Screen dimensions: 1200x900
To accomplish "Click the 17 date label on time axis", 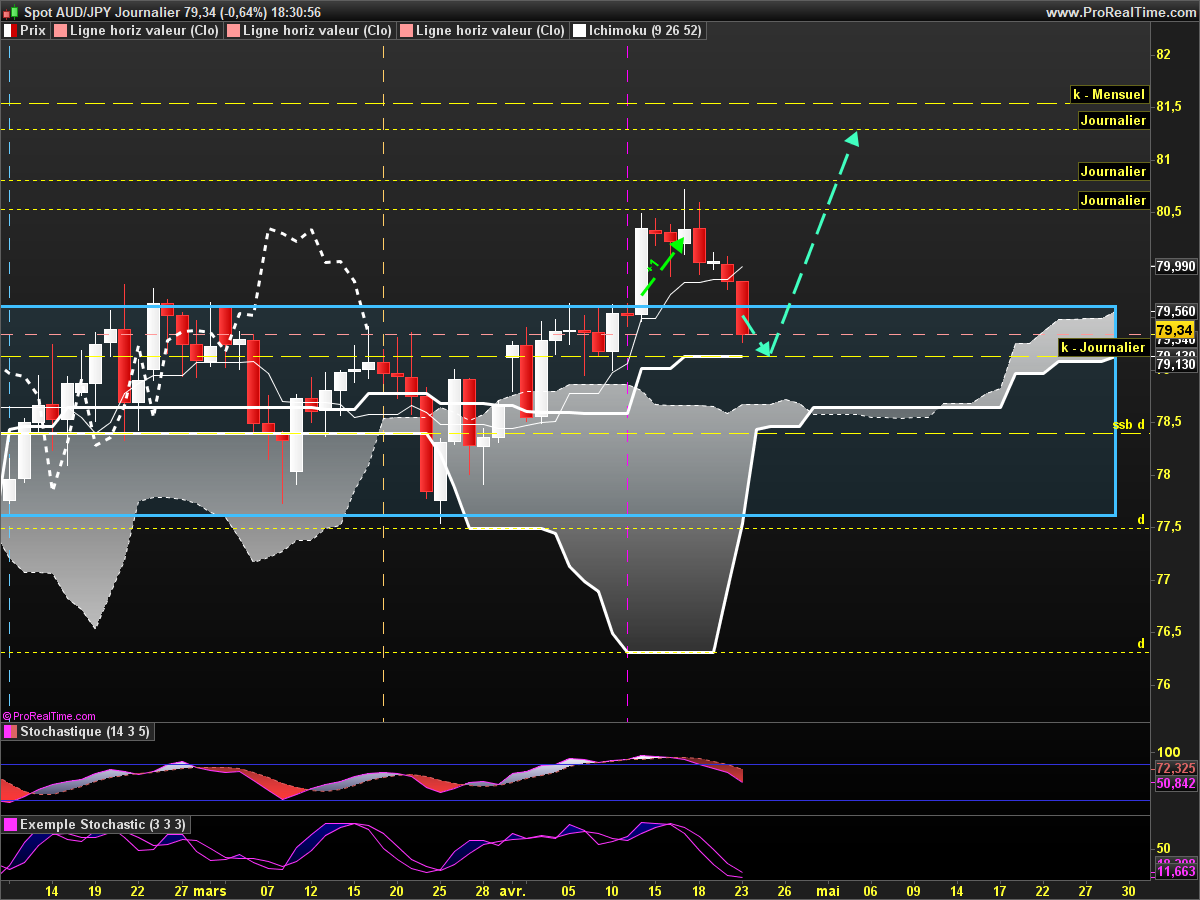I will pos(999,890).
